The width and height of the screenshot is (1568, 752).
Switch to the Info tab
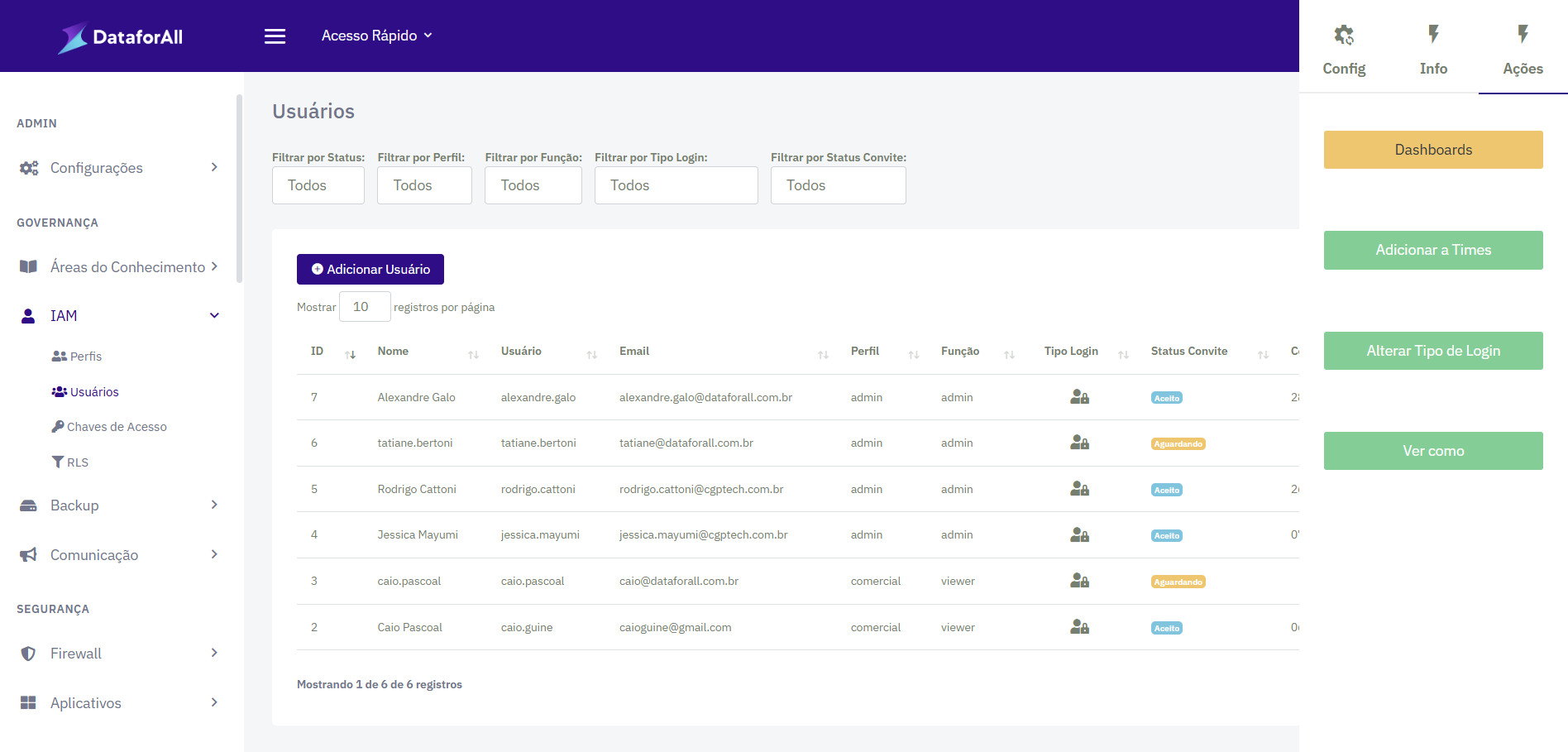(x=1433, y=50)
